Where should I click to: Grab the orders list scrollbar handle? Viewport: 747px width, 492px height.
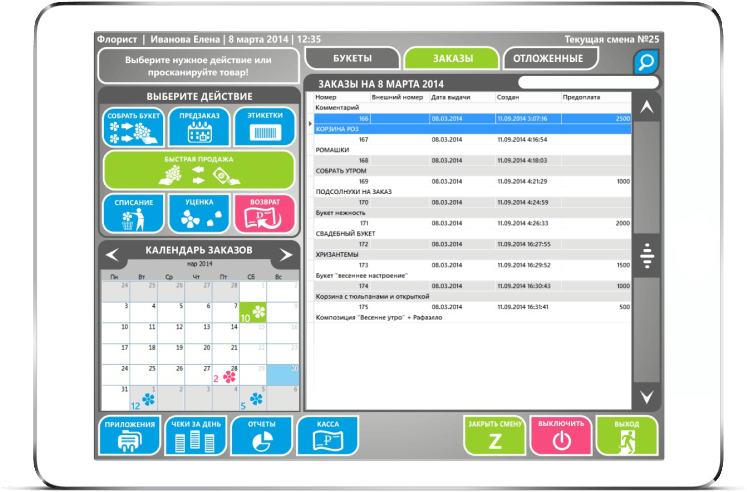(646, 256)
